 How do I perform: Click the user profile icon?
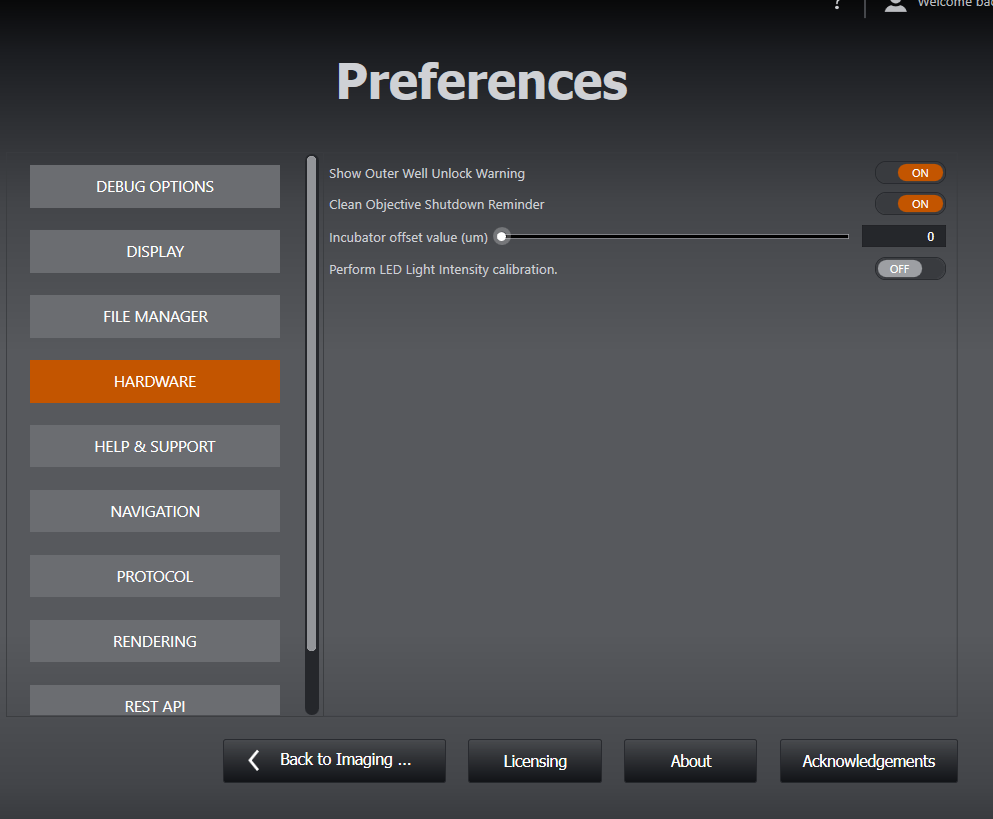(895, 5)
